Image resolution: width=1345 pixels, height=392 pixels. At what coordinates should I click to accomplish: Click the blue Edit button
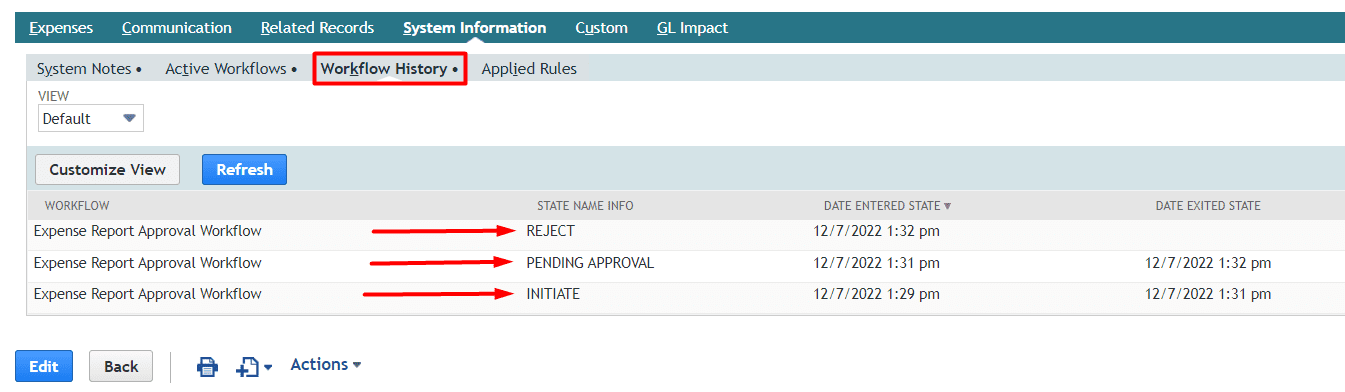coord(44,366)
